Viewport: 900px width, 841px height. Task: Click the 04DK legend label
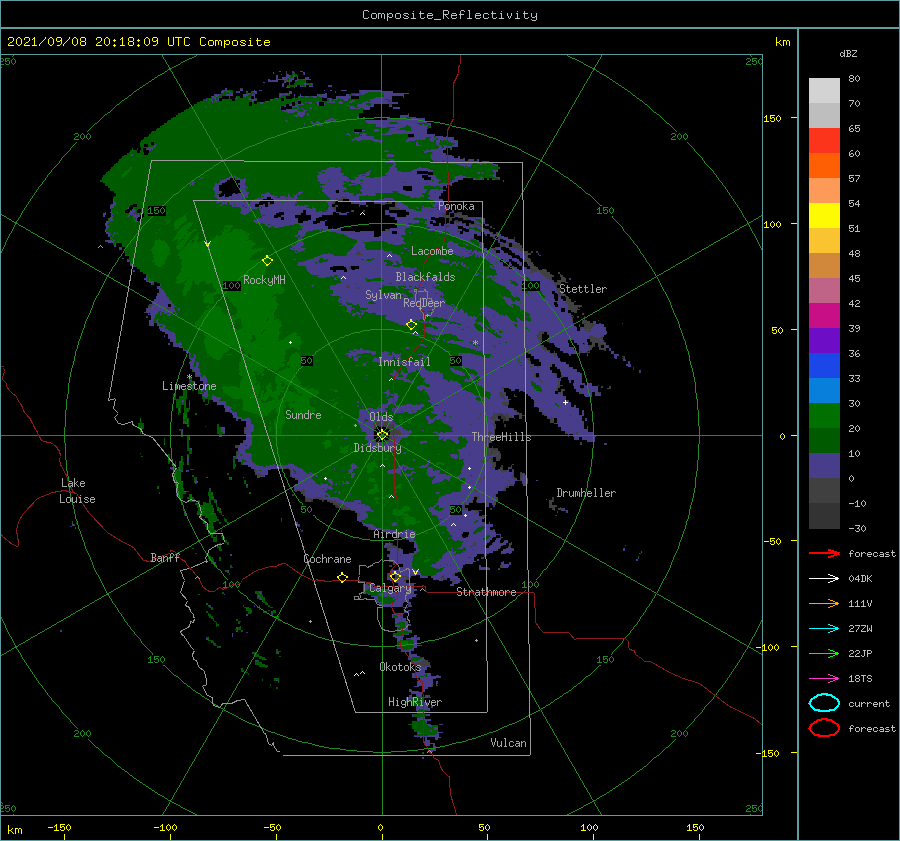(x=860, y=579)
